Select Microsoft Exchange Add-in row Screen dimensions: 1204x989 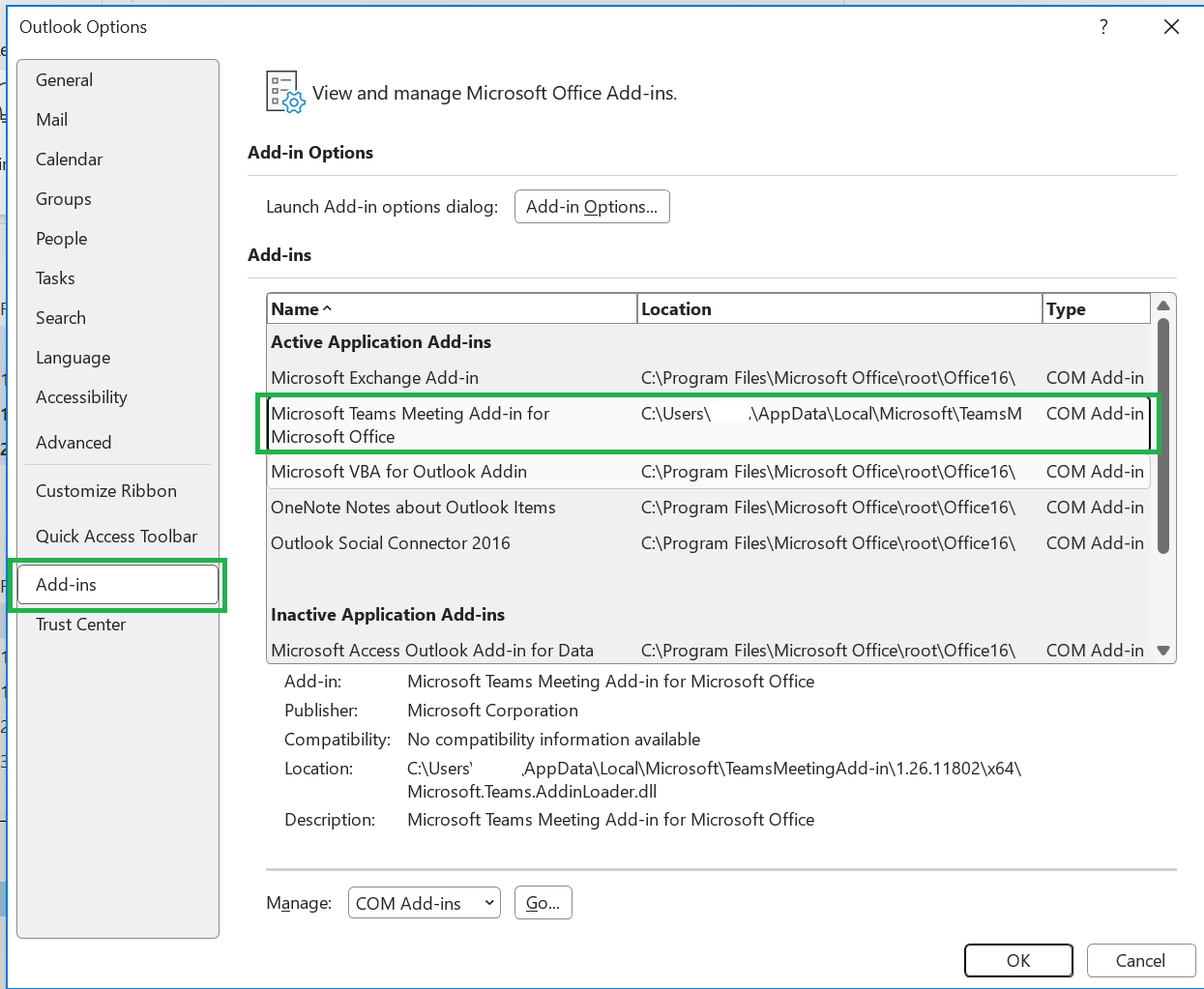[x=708, y=378]
